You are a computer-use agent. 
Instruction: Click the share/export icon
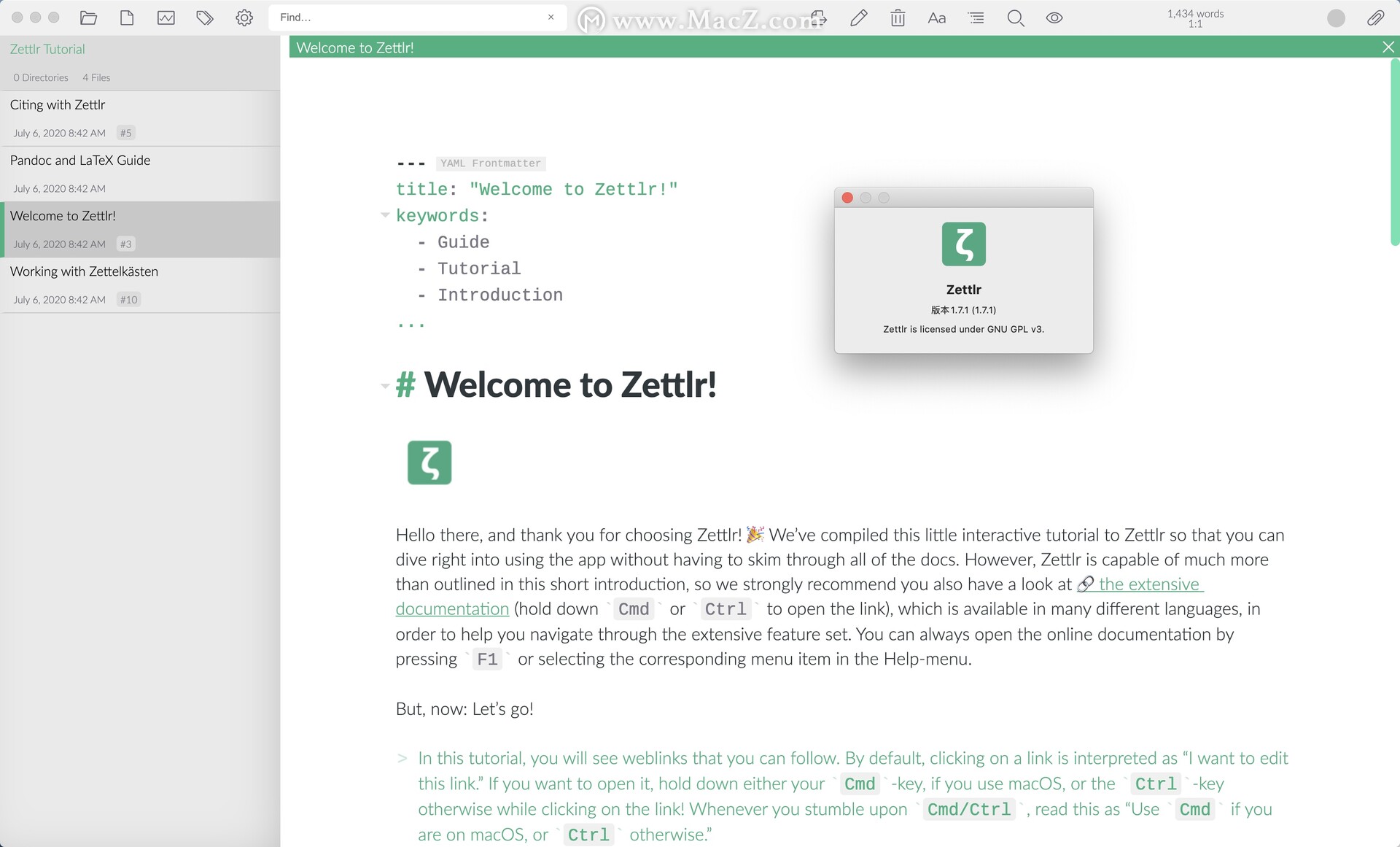[x=820, y=17]
